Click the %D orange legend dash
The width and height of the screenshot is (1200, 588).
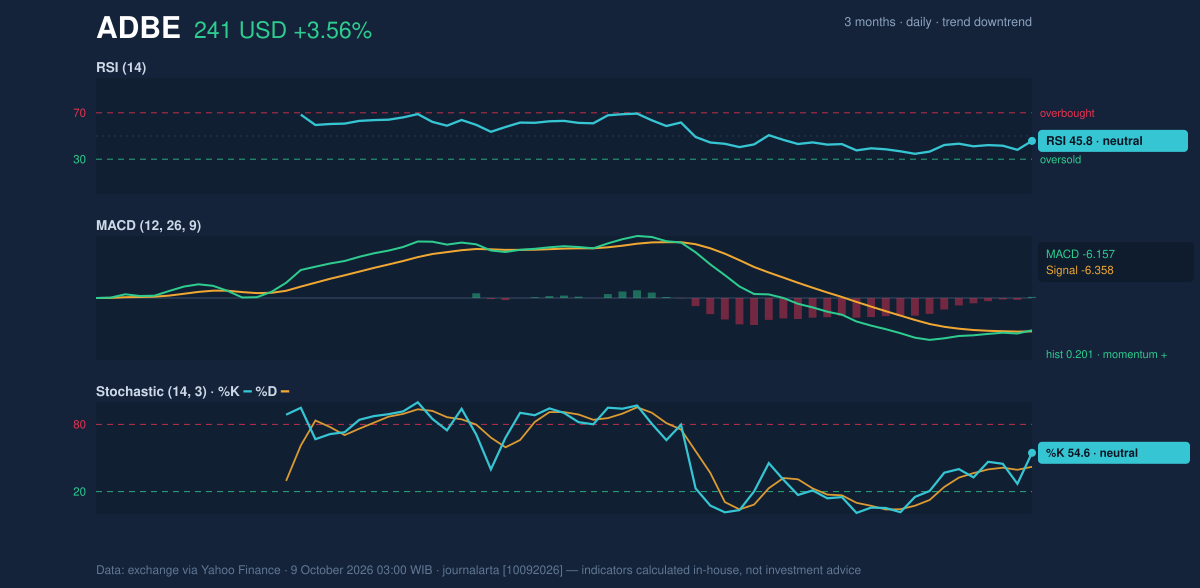pyautogui.click(x=285, y=391)
